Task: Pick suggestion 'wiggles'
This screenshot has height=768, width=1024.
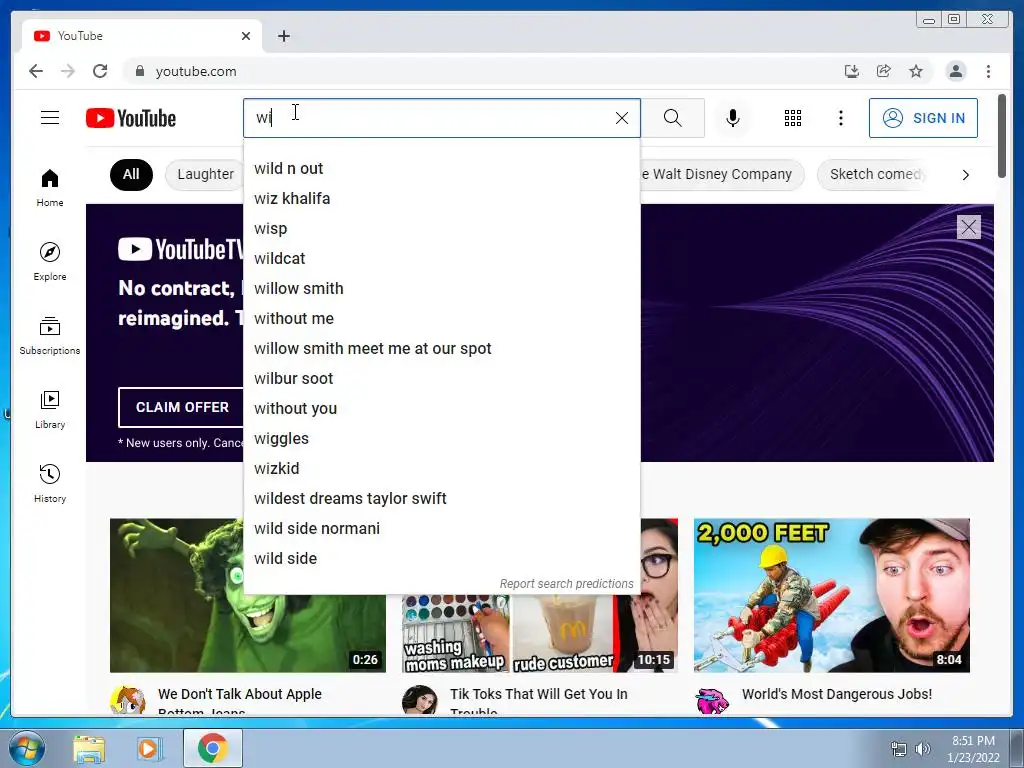Action: 441,439
